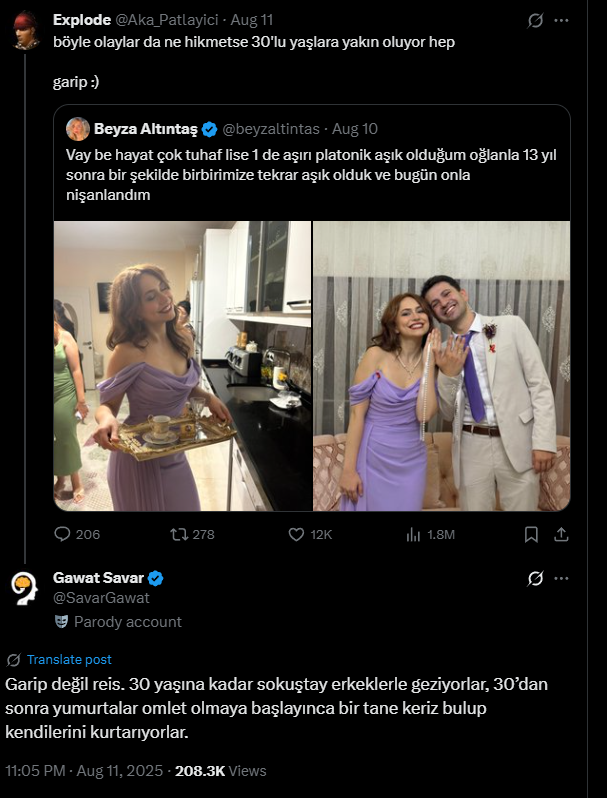Open Beyza Altıntaş's small avatar in quoted post

[78, 129]
